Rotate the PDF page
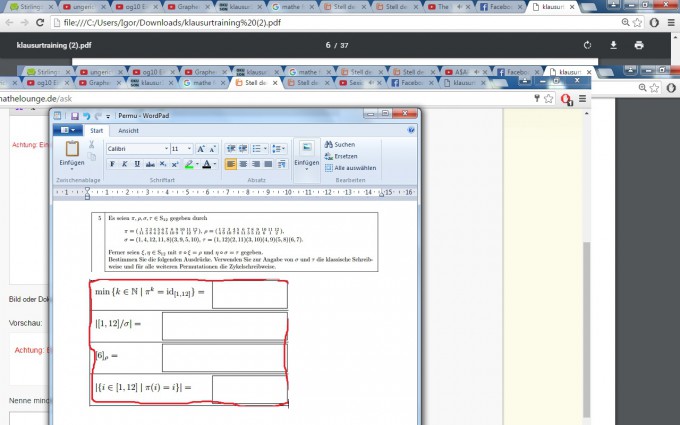Screen dimensions: 680x425 coord(587,45)
